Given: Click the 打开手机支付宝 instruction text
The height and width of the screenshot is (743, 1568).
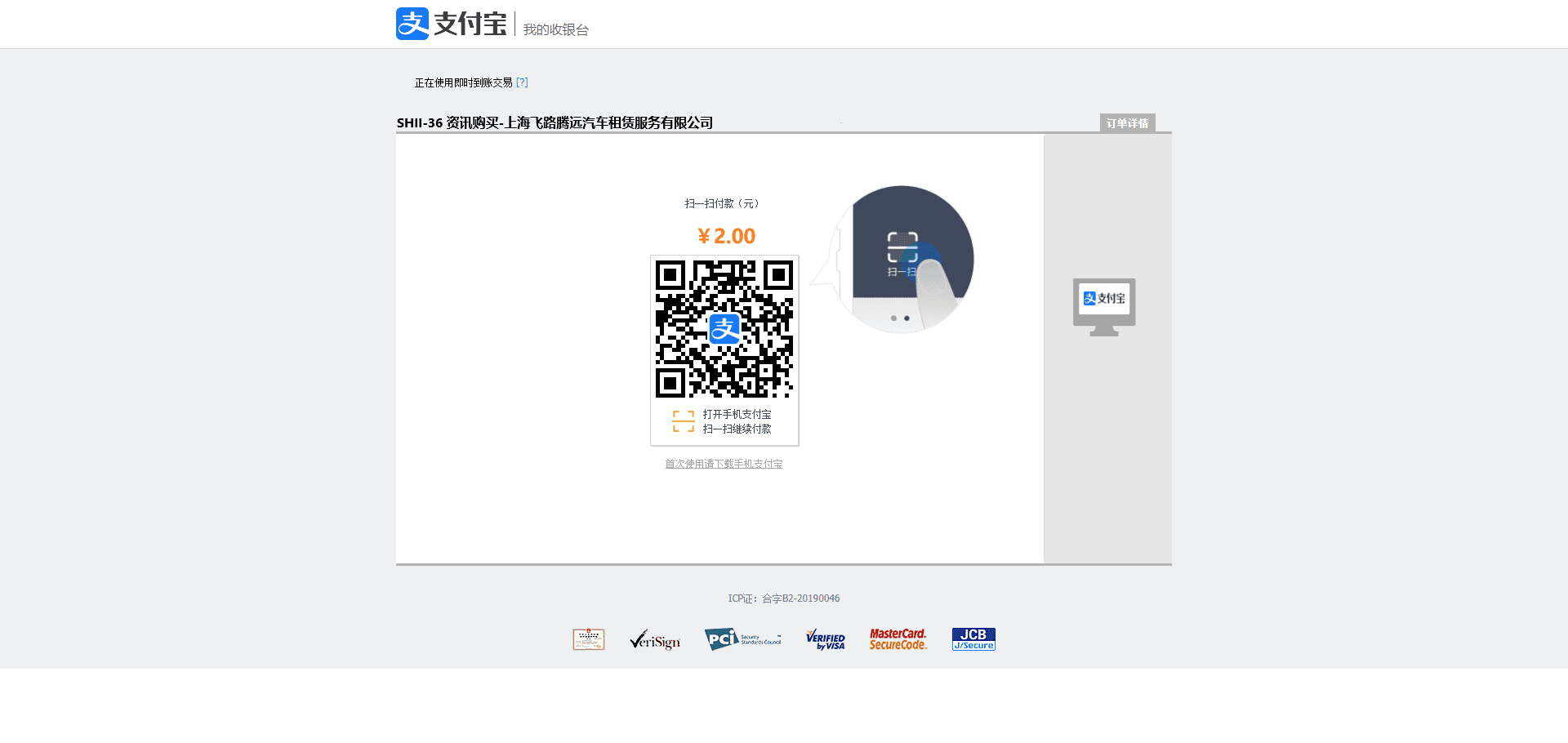Looking at the screenshot, I should [737, 414].
